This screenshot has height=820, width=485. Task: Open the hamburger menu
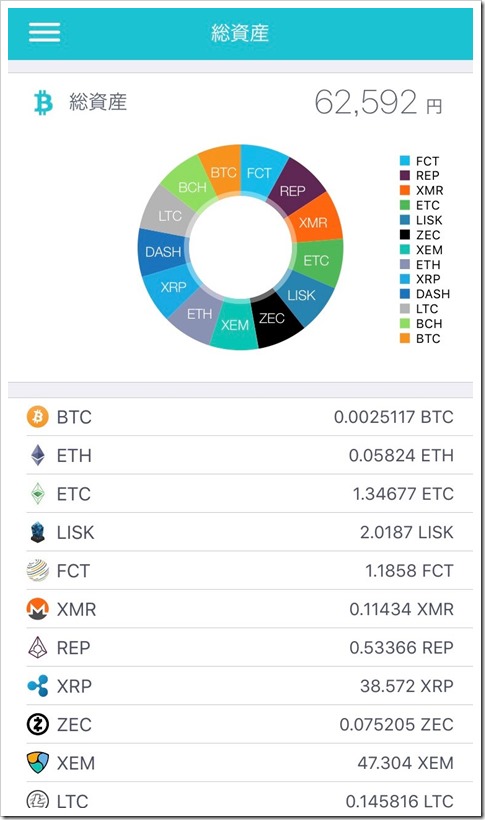click(x=44, y=32)
